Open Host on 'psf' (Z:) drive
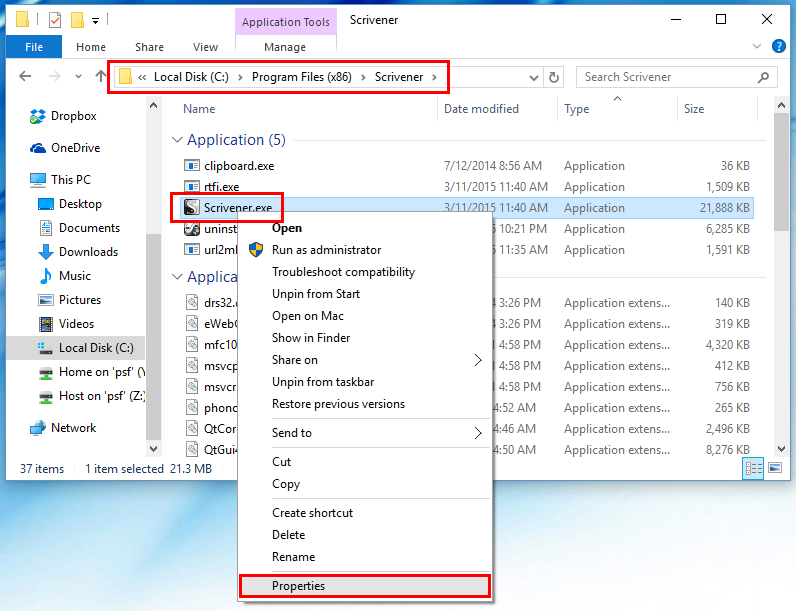Image resolution: width=796 pixels, height=611 pixels. coord(92,396)
